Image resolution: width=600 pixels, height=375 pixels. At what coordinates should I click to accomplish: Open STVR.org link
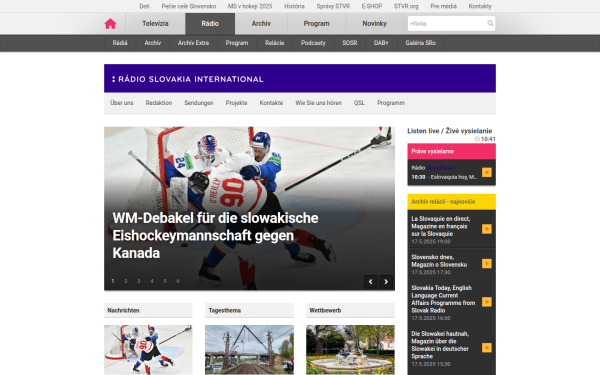(x=406, y=6)
